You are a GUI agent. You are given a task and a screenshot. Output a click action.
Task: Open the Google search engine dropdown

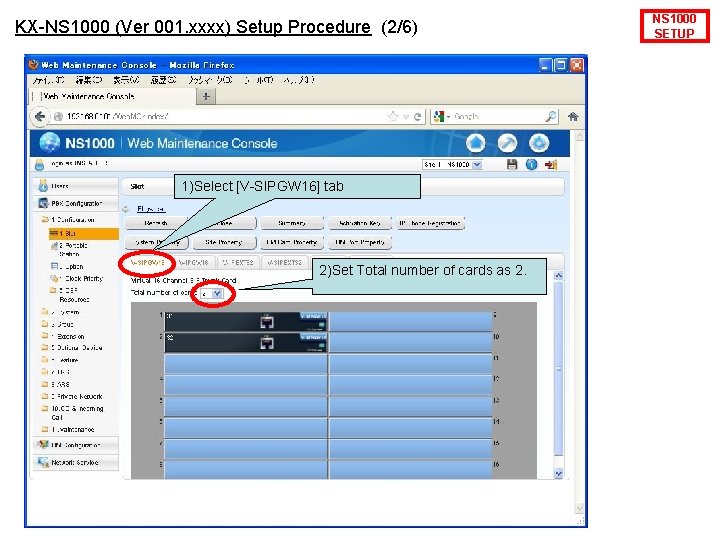coord(442,117)
